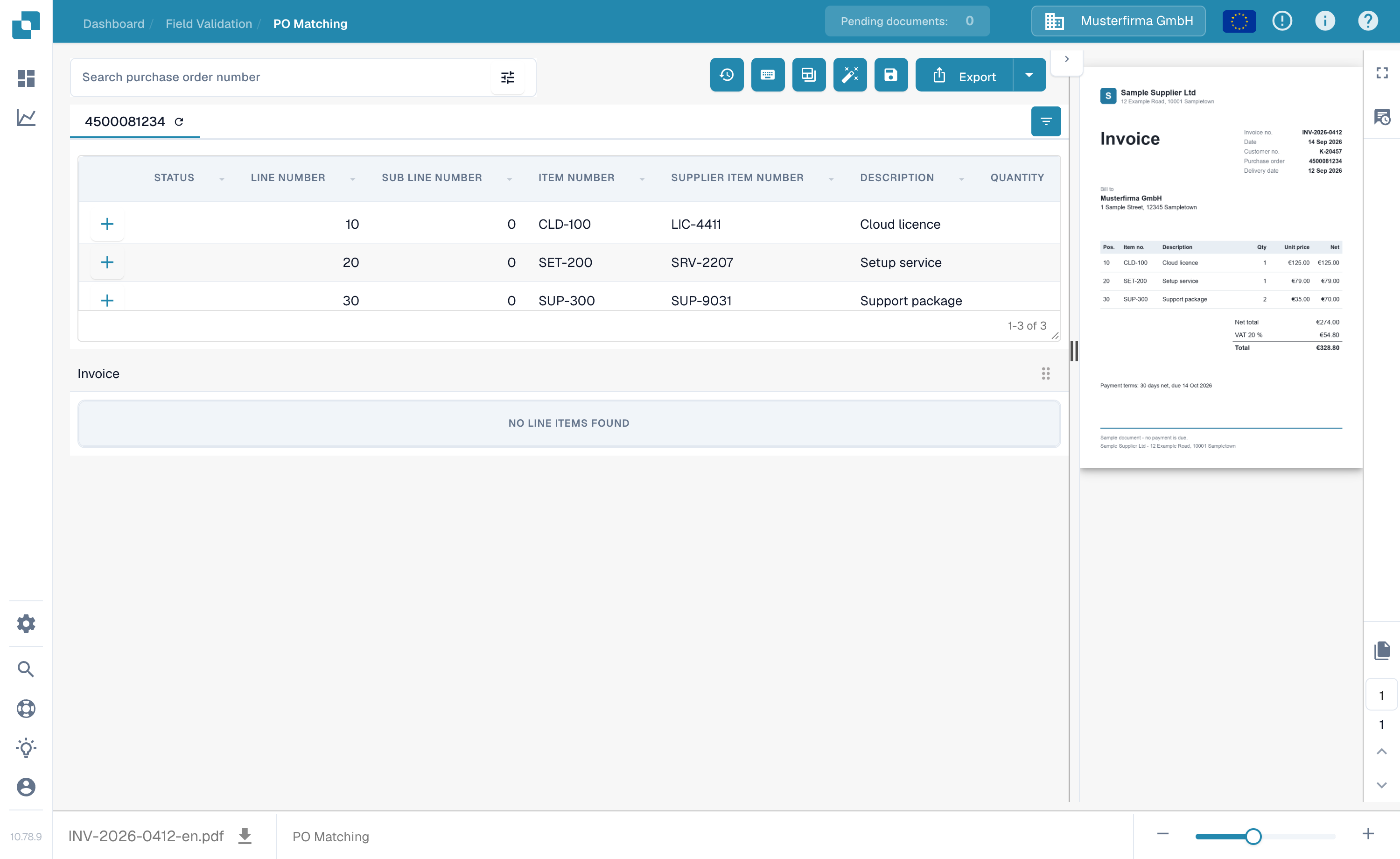The image size is (1400, 859).
Task: Change language via EU flag
Action: [1239, 21]
